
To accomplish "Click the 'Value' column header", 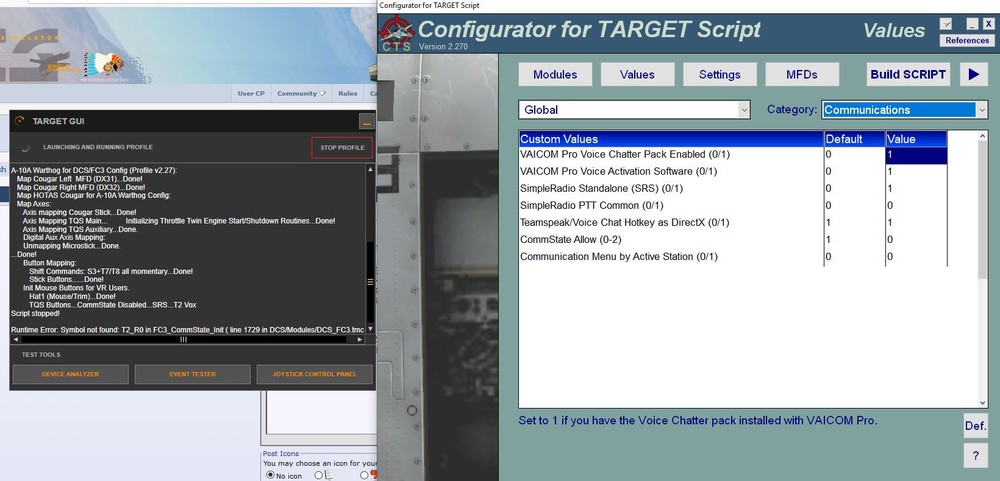I will (x=916, y=139).
